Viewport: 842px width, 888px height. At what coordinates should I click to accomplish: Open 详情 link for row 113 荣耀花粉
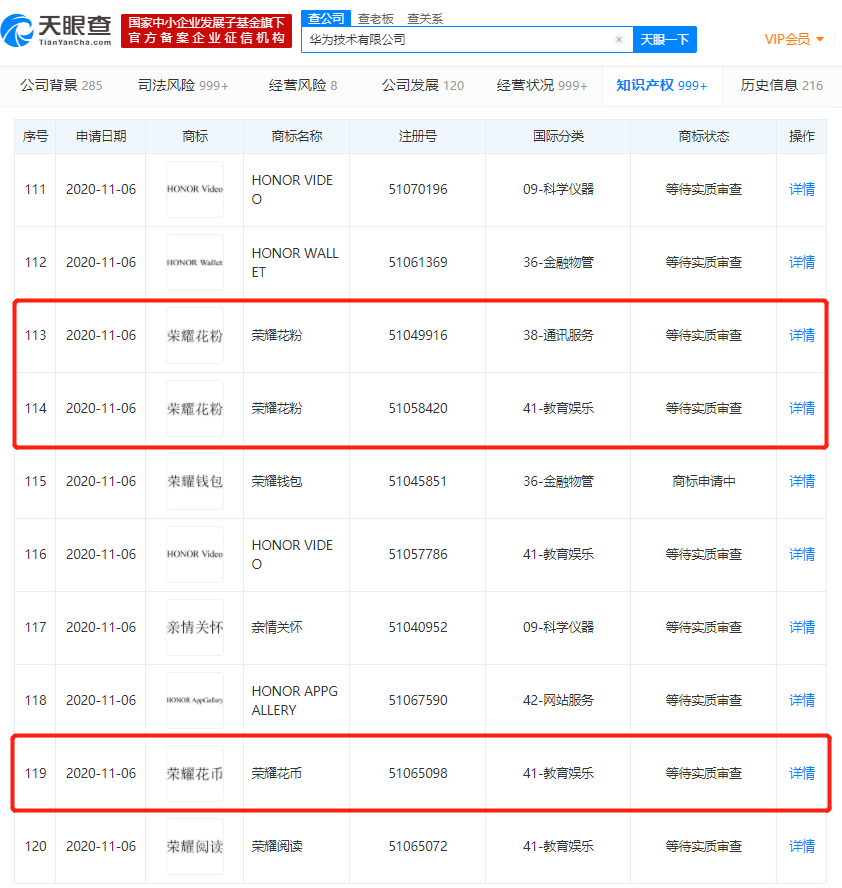tap(802, 335)
